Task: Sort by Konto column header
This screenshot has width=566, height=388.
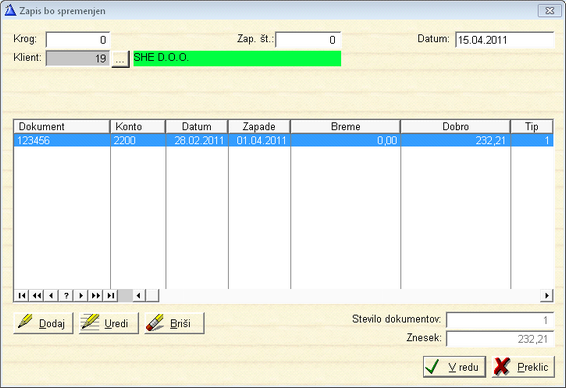Action: coord(138,127)
